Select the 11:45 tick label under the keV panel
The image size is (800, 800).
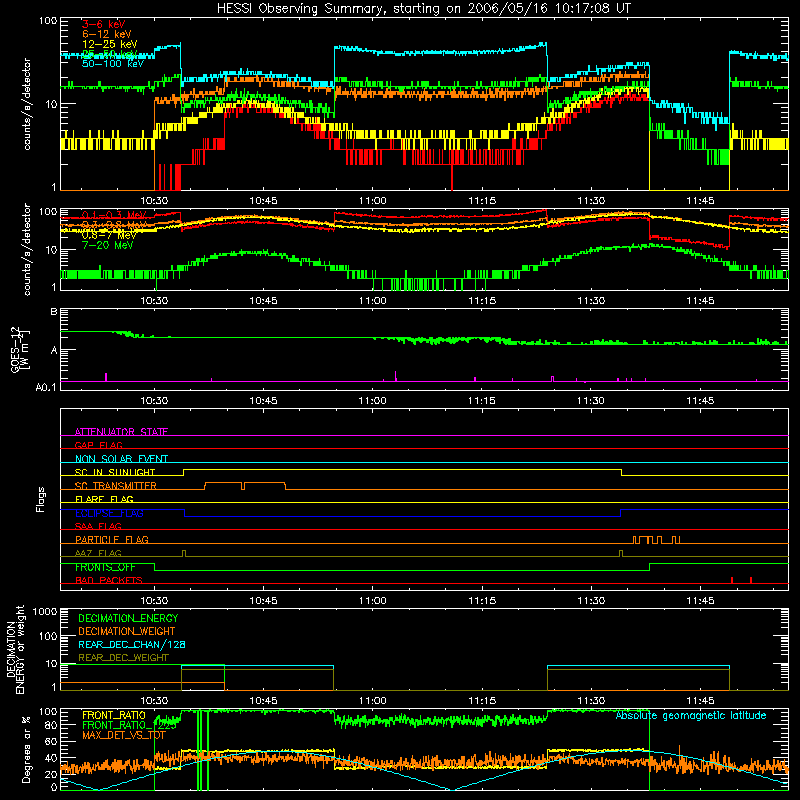(700, 201)
